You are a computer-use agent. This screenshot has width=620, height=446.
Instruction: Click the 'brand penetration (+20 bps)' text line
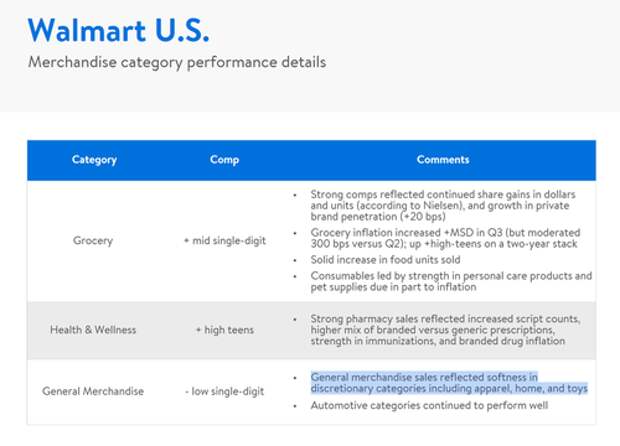pos(378,217)
